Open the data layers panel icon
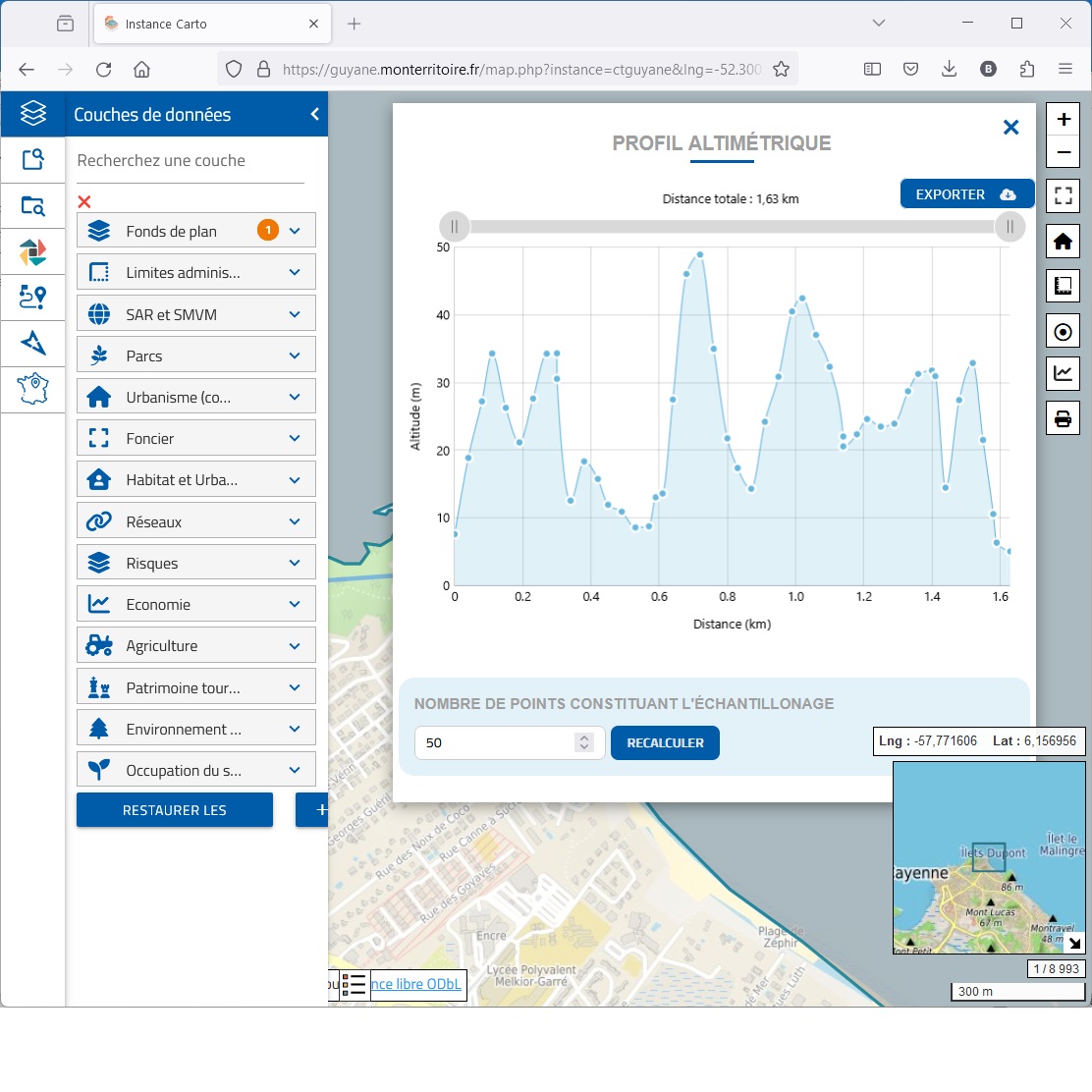The width and height of the screenshot is (1092, 1092). click(33, 114)
